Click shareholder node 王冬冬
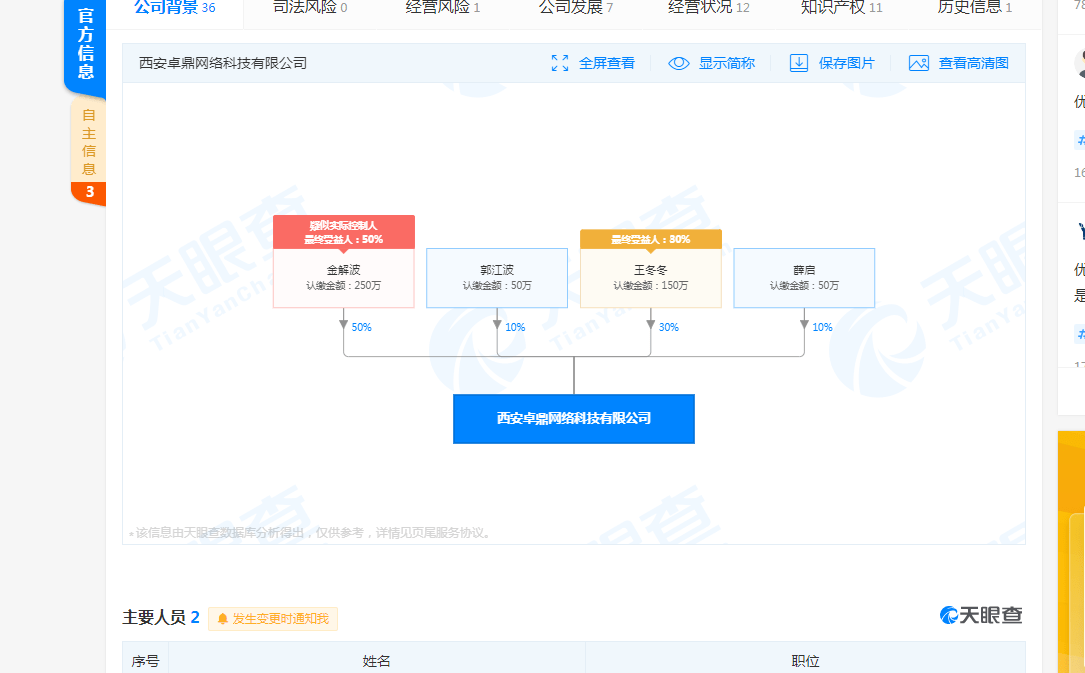 [650, 277]
